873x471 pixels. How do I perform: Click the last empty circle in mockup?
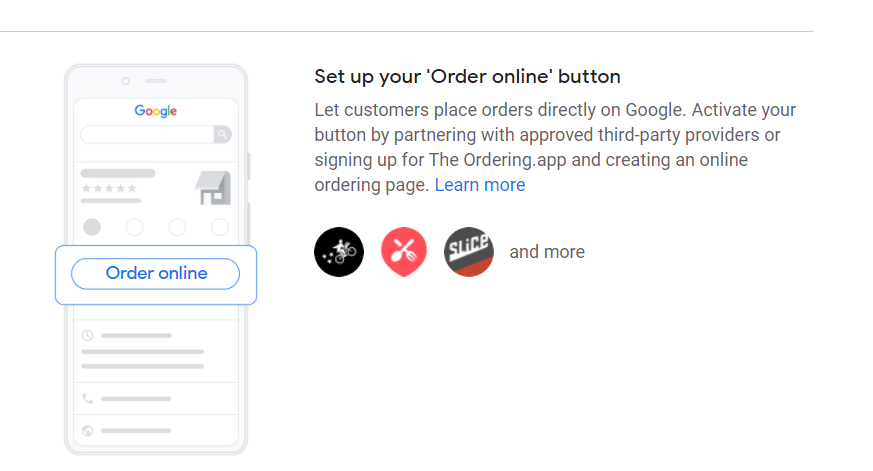point(220,227)
